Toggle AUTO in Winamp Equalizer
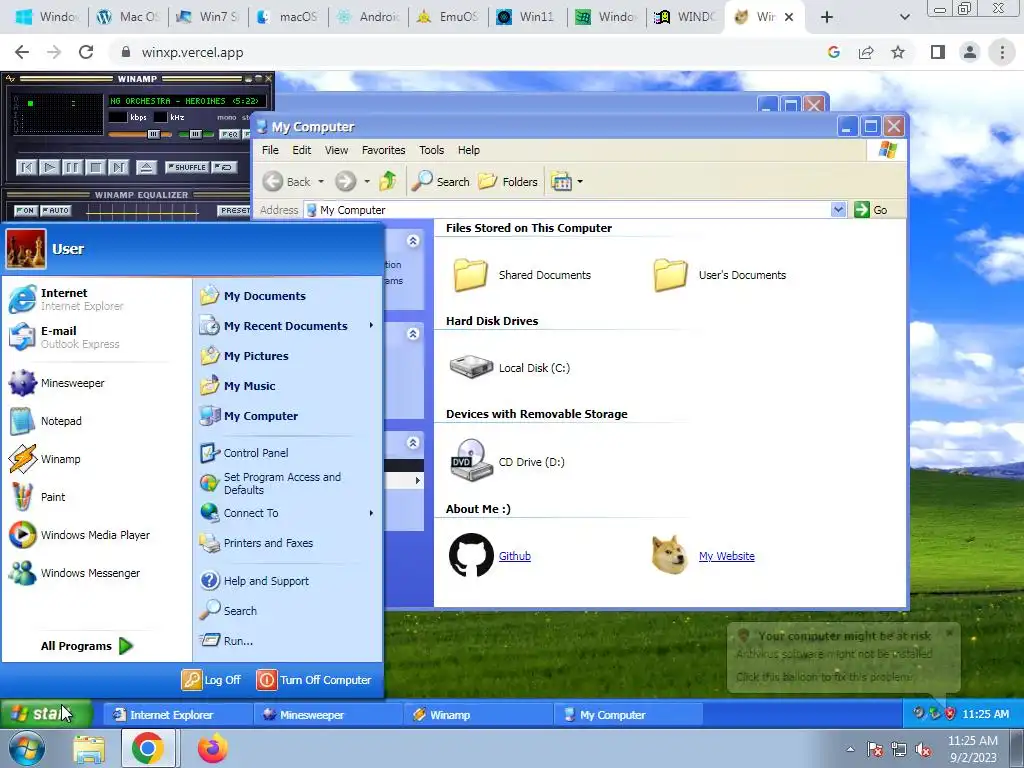1024x768 pixels. 56,210
